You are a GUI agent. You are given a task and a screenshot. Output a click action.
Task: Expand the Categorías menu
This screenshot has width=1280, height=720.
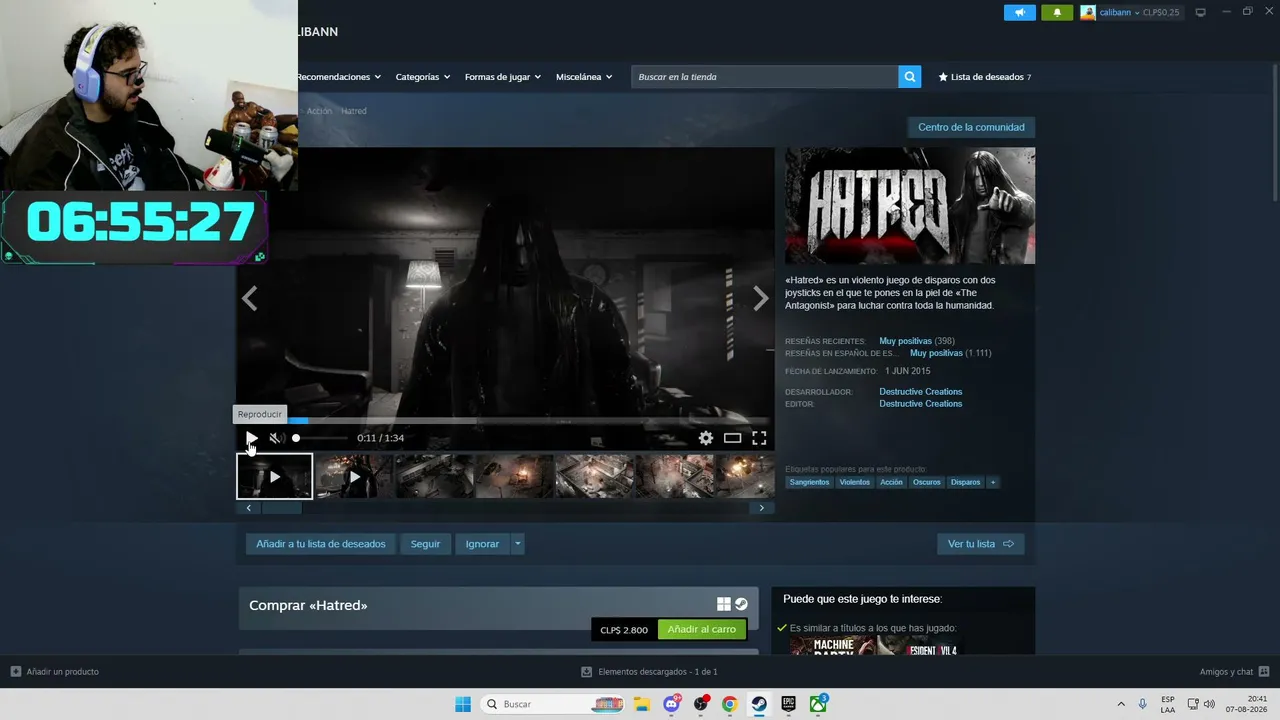tap(422, 77)
